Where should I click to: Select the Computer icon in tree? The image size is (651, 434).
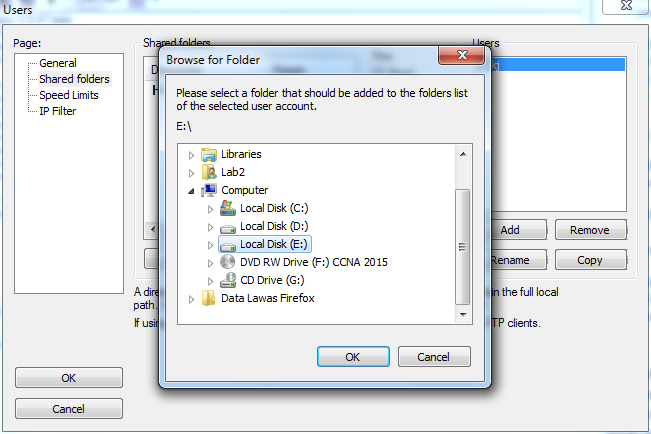(209, 190)
